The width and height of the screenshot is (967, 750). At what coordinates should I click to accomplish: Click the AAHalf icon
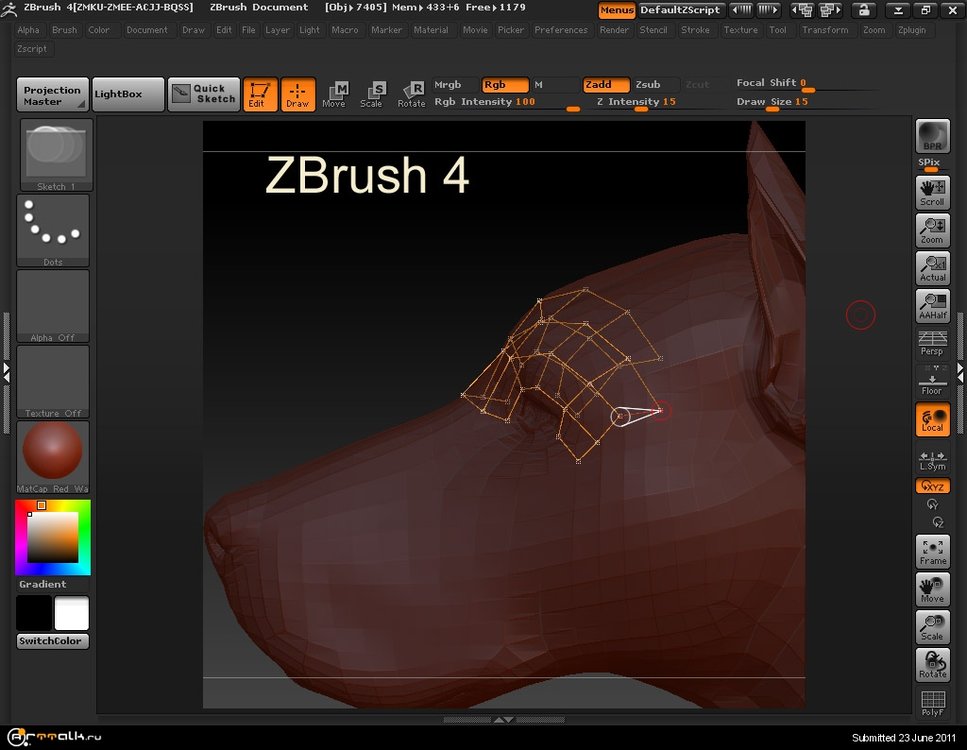(x=932, y=306)
